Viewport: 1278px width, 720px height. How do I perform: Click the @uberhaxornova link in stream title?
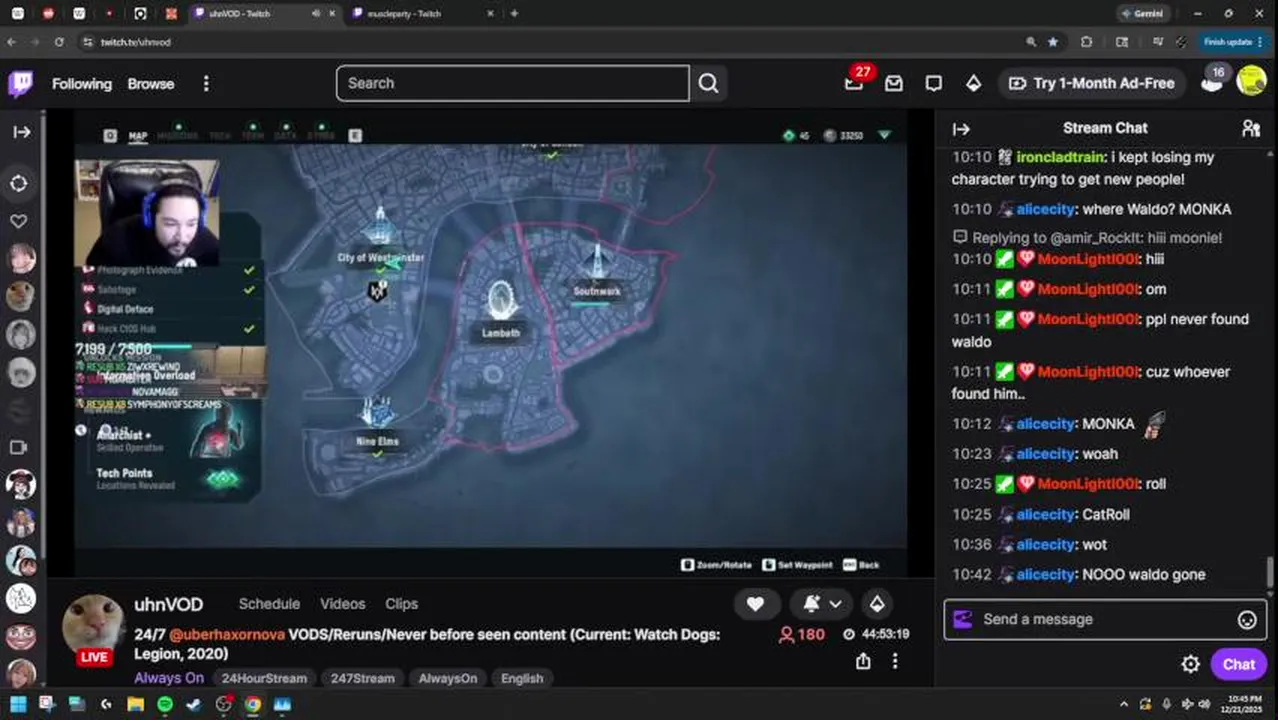coord(227,634)
